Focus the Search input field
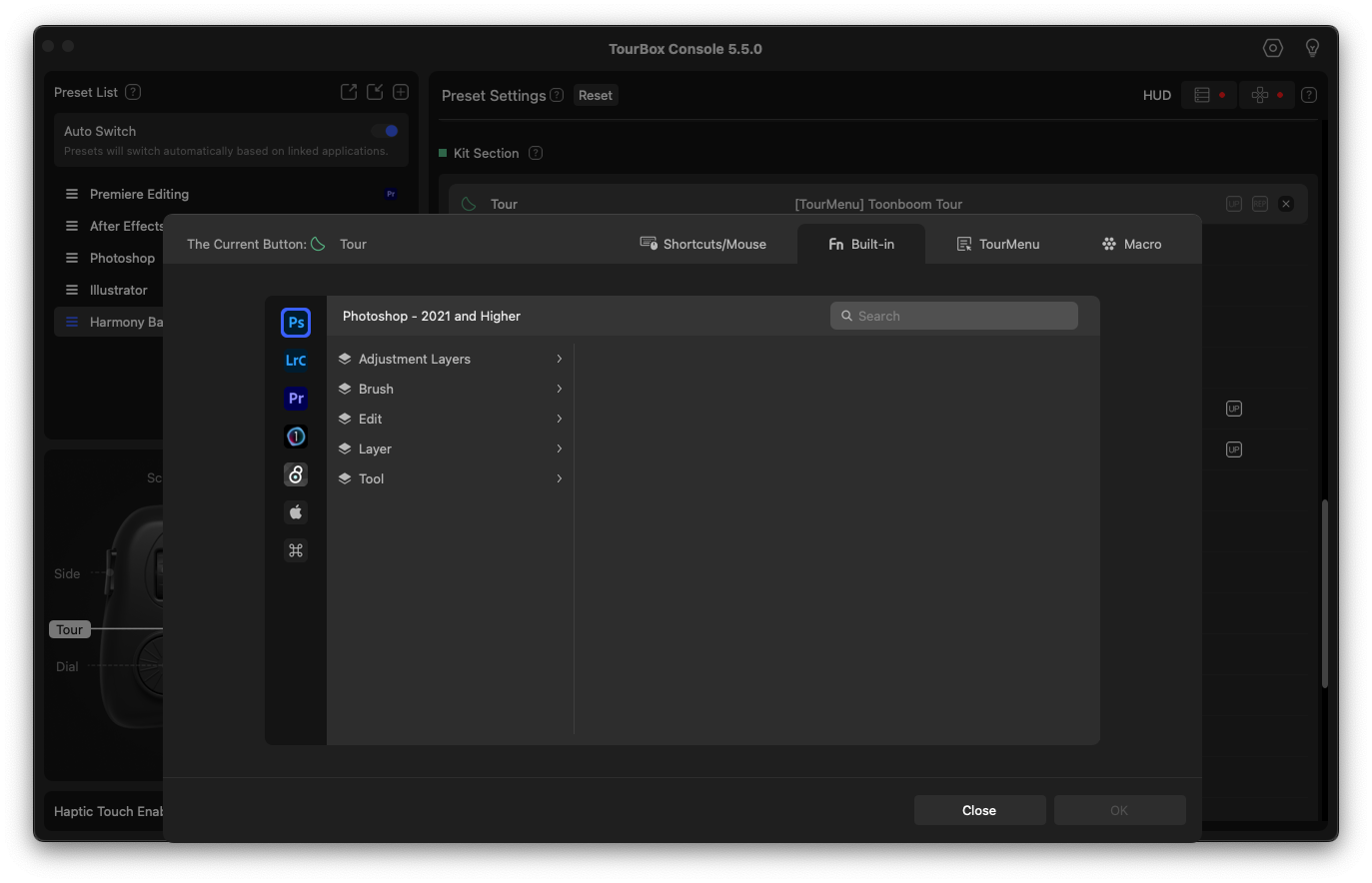1372x883 pixels. point(954,316)
